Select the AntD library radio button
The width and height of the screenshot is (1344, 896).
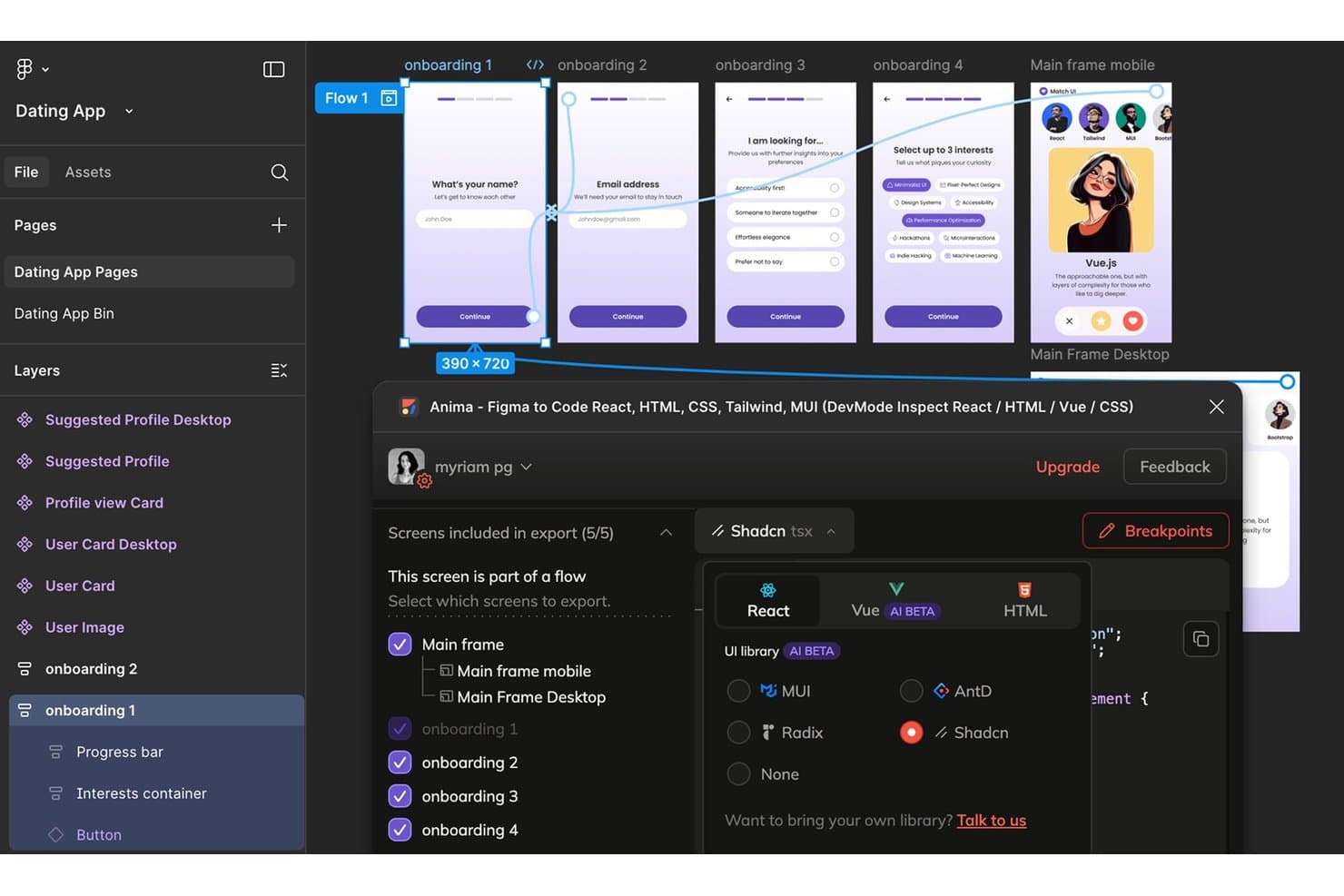click(911, 691)
